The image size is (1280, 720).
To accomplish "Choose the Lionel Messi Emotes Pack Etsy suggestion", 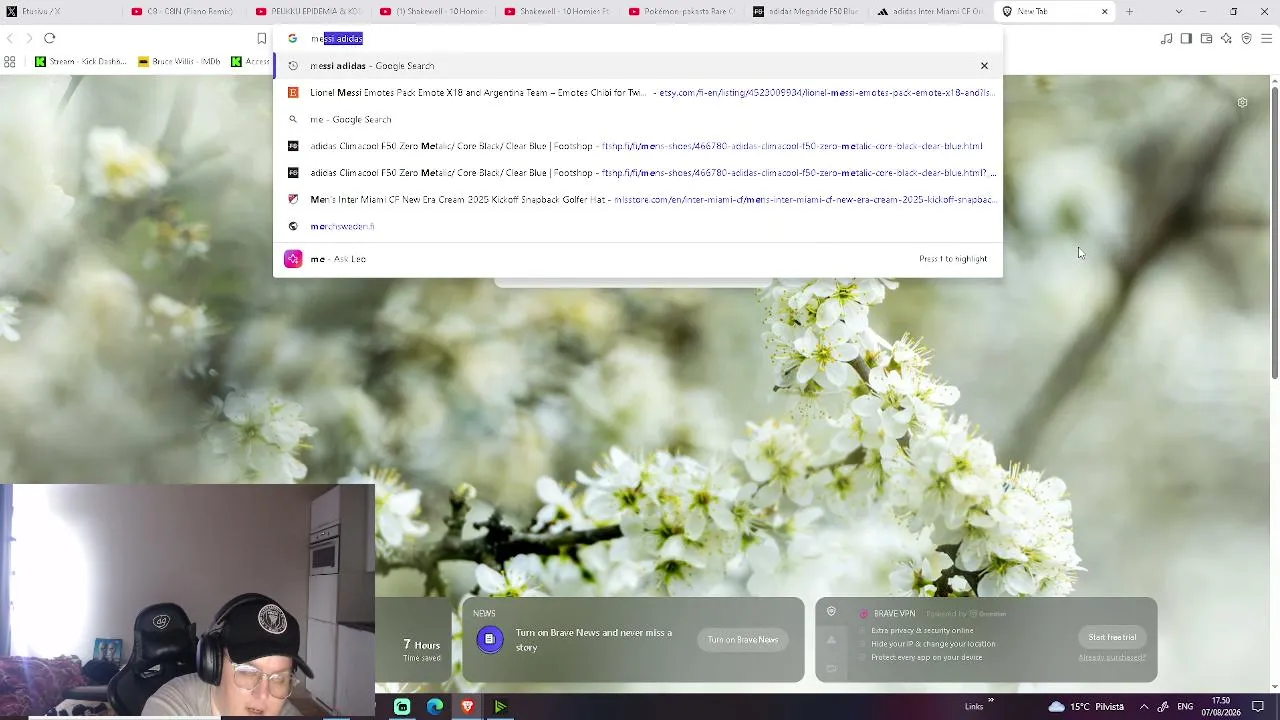I will [x=637, y=93].
